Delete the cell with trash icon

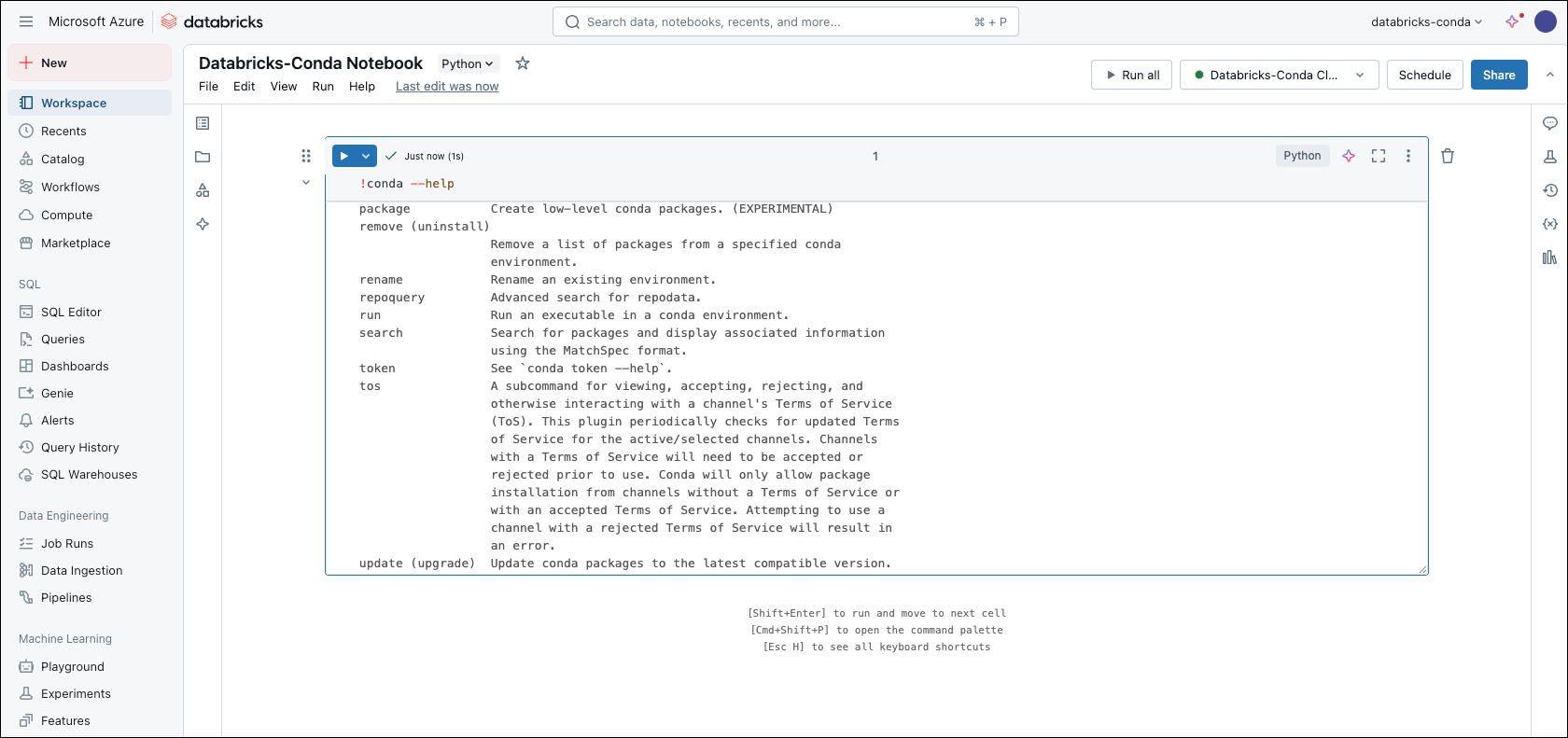[1448, 156]
